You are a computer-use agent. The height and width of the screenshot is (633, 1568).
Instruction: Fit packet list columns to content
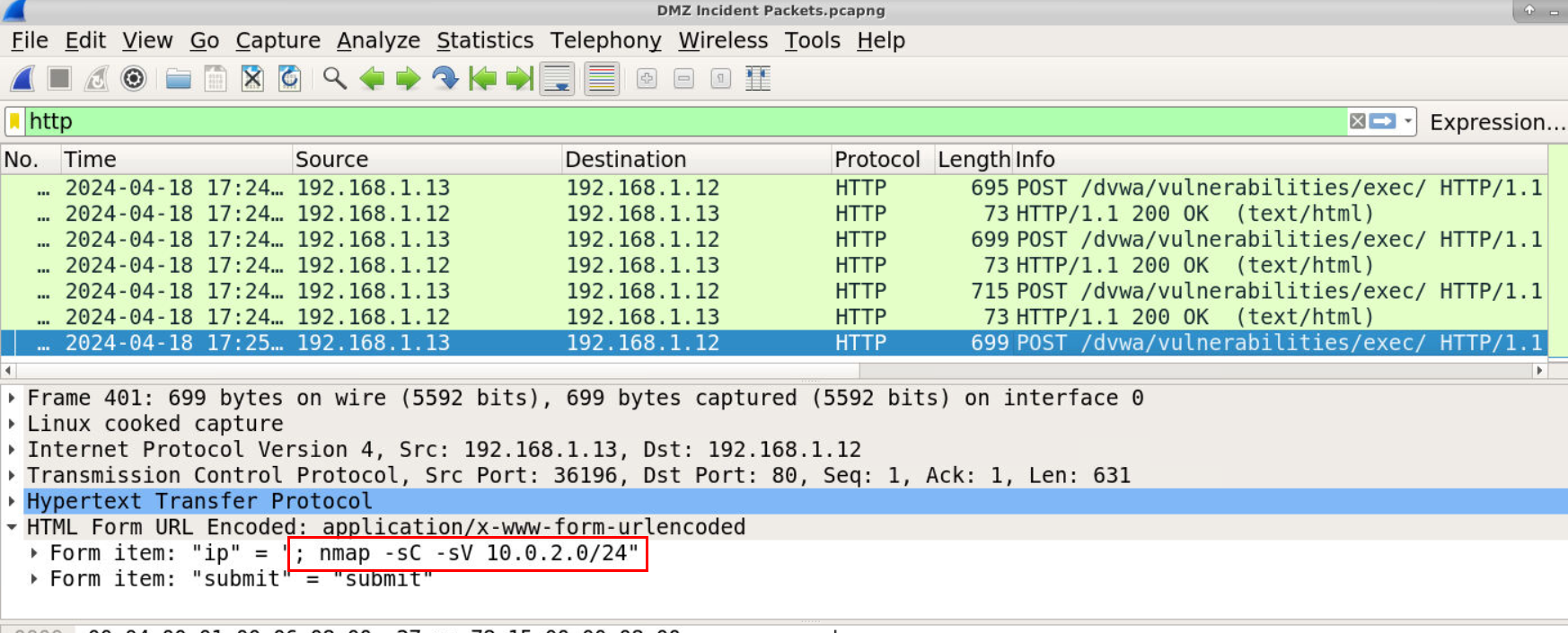tap(758, 79)
